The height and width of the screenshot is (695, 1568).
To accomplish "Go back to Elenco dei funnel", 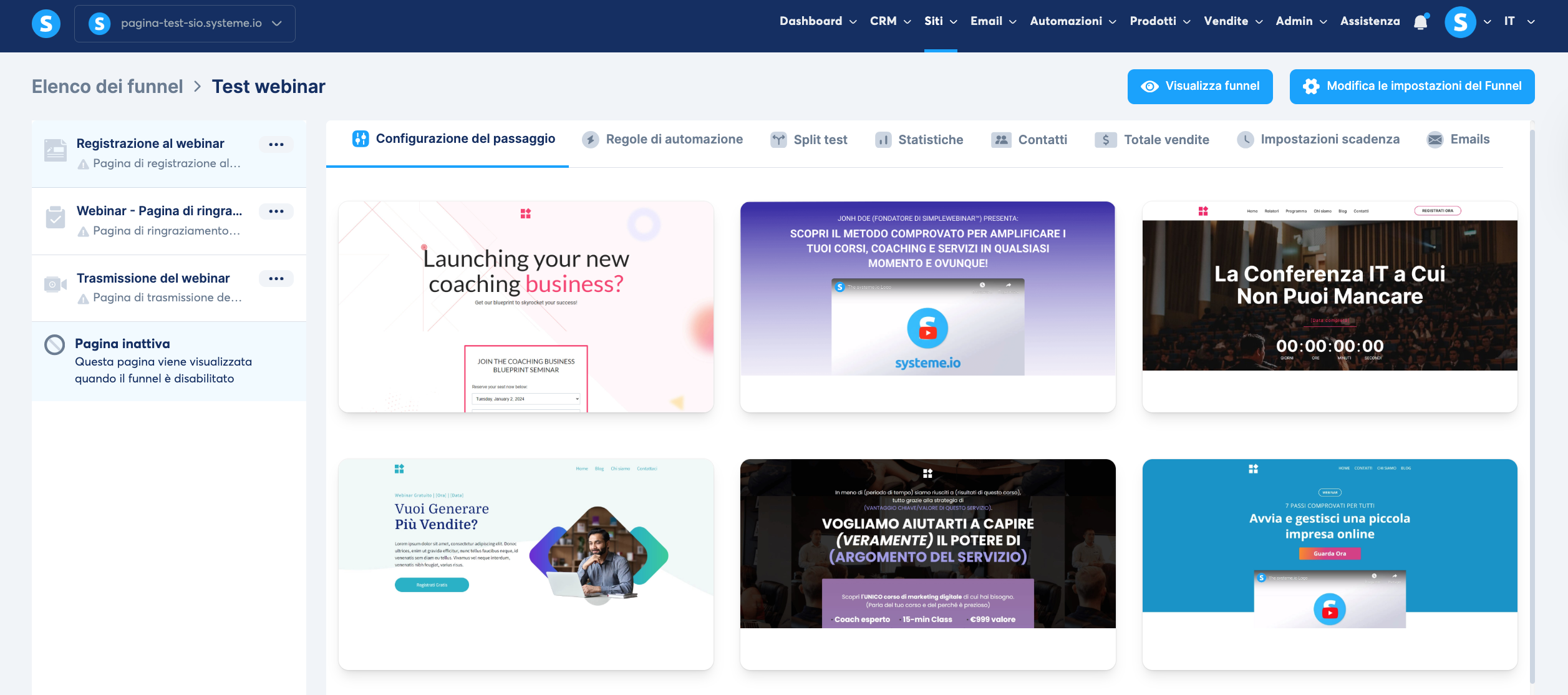I will (x=107, y=86).
